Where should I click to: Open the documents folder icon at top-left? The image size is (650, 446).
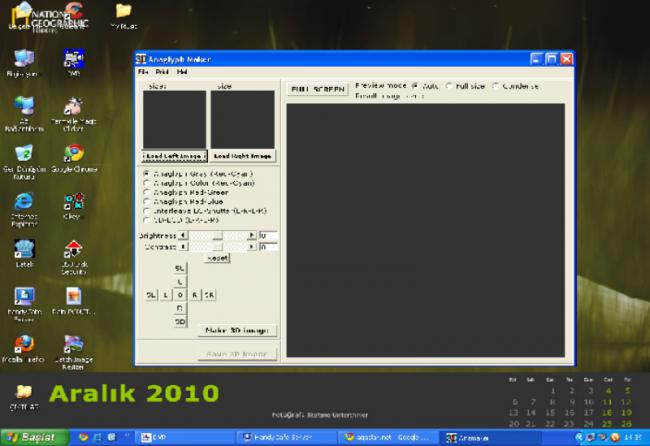23,11
